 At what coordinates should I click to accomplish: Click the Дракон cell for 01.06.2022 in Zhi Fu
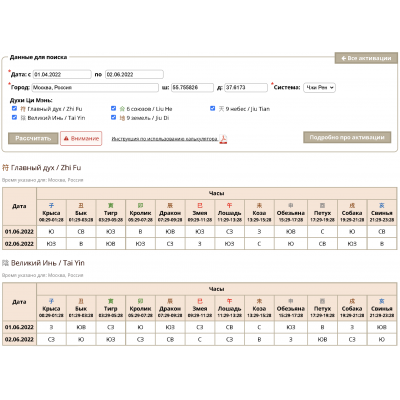click(x=170, y=232)
